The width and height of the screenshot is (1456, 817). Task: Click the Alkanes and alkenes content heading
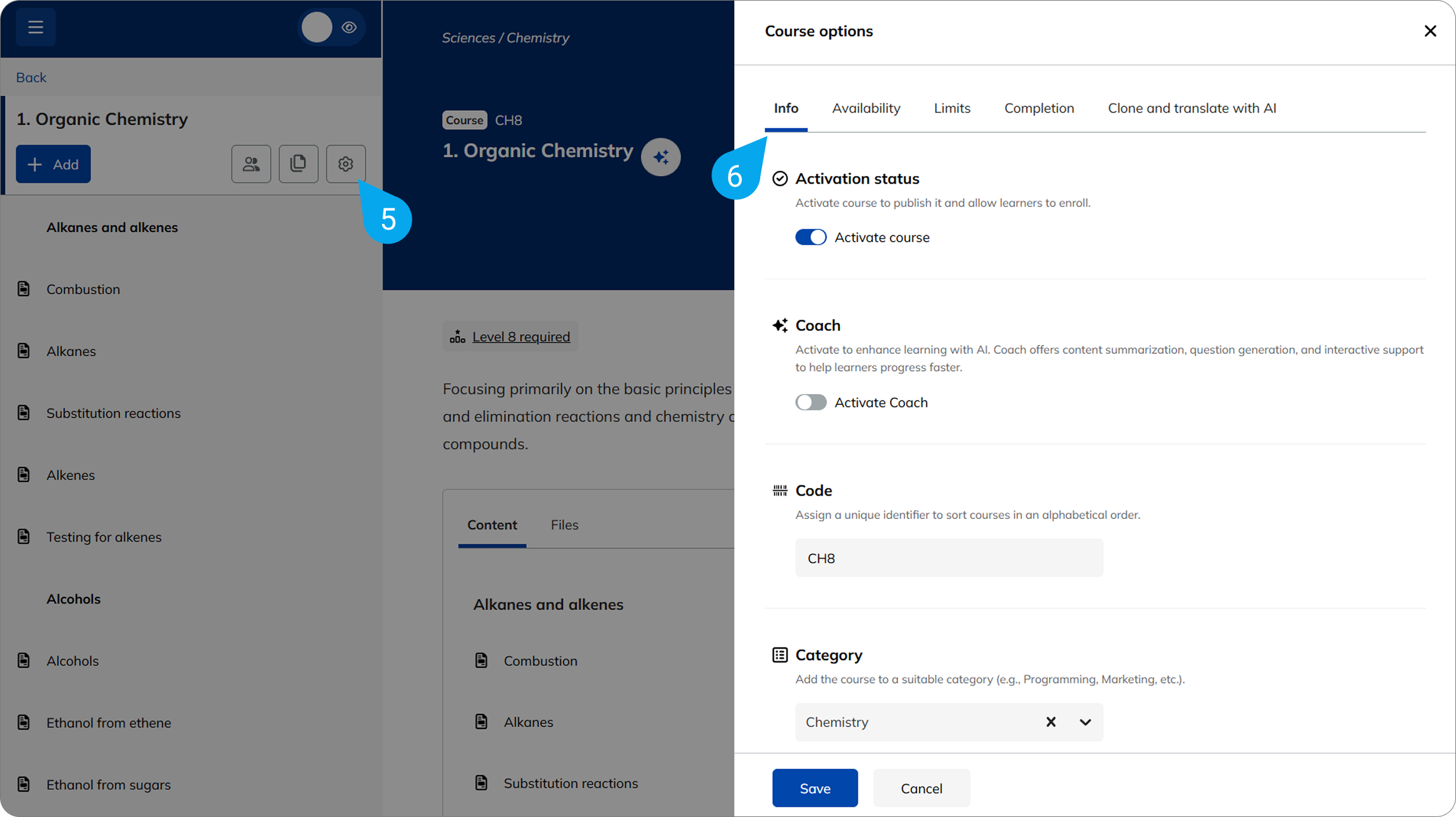pos(548,604)
